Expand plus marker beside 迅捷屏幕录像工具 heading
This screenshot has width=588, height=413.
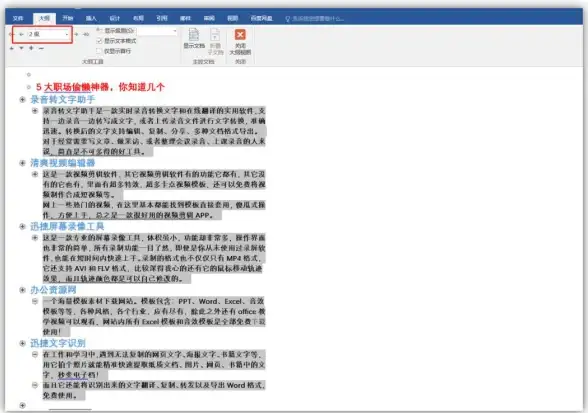pyautogui.click(x=22, y=226)
